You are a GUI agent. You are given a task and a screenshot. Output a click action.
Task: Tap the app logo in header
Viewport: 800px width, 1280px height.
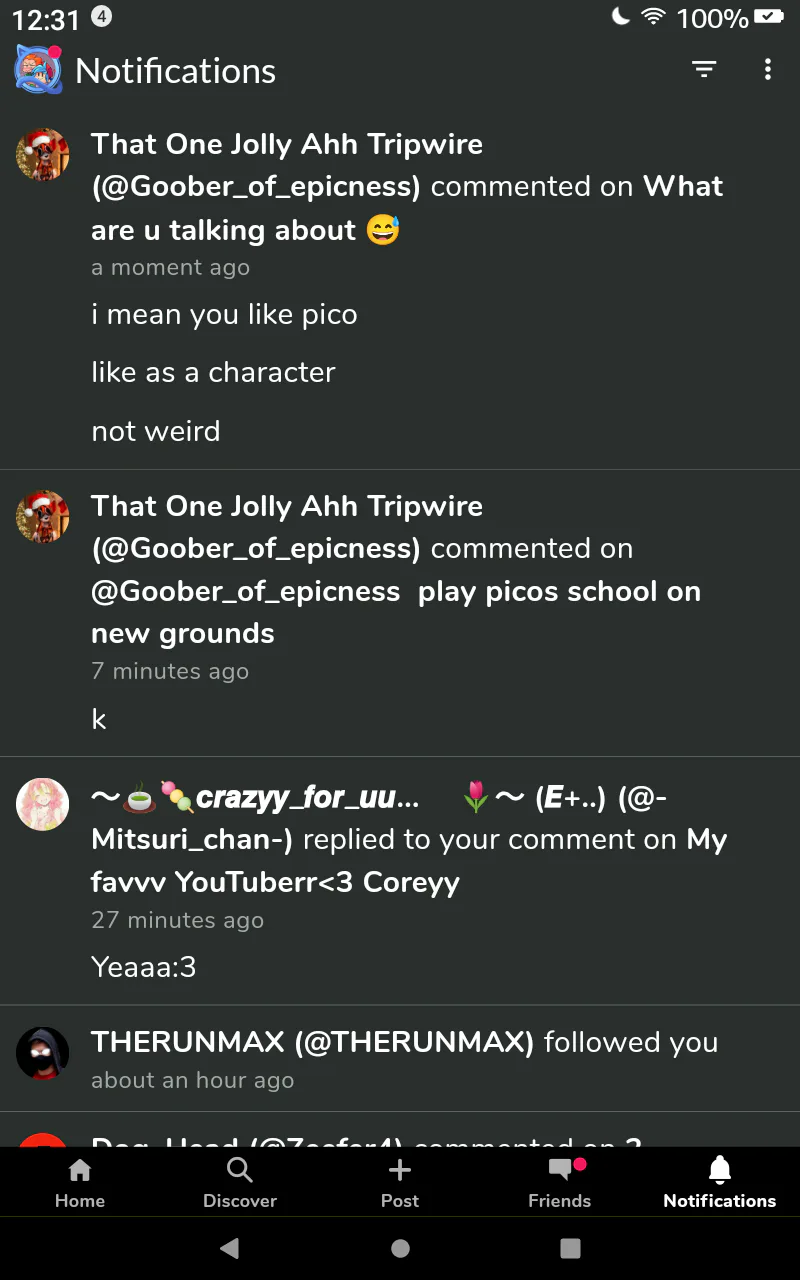[38, 70]
